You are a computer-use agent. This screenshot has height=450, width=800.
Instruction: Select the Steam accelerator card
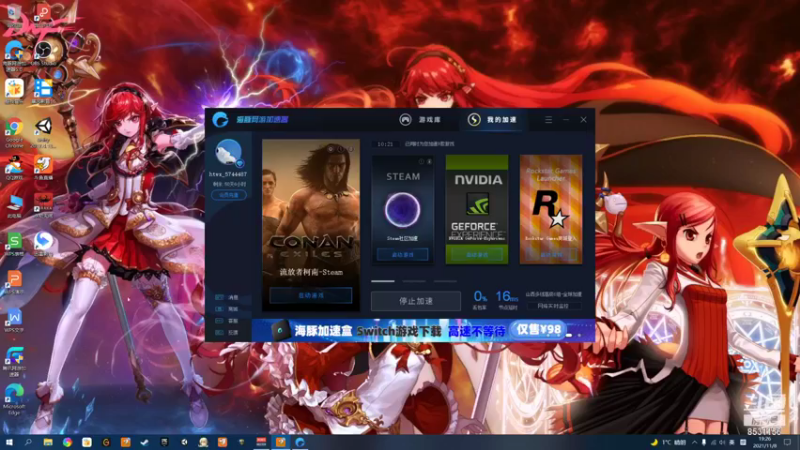(x=403, y=209)
